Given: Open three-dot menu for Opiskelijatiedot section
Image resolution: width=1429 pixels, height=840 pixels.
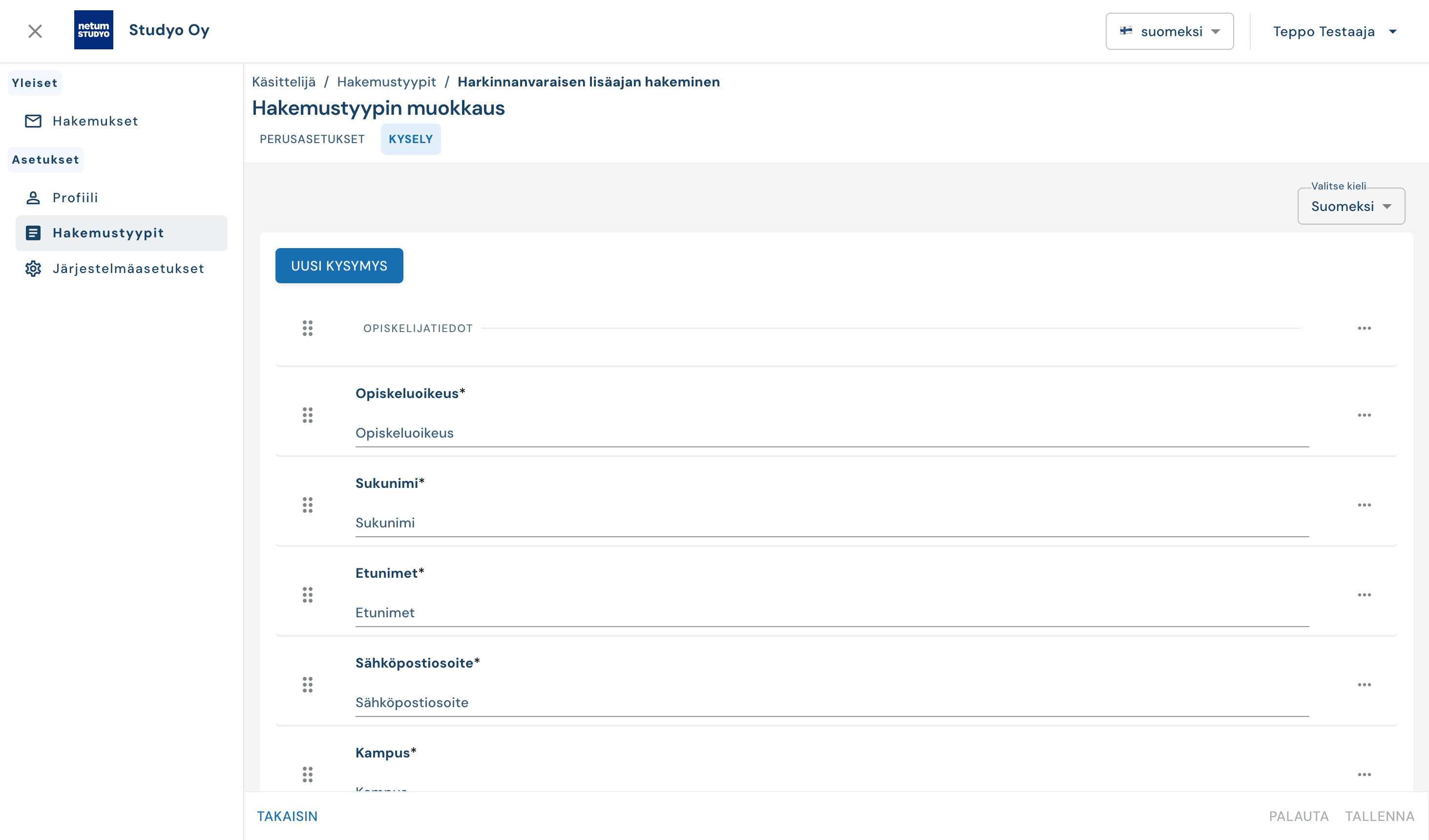Looking at the screenshot, I should tap(1364, 328).
